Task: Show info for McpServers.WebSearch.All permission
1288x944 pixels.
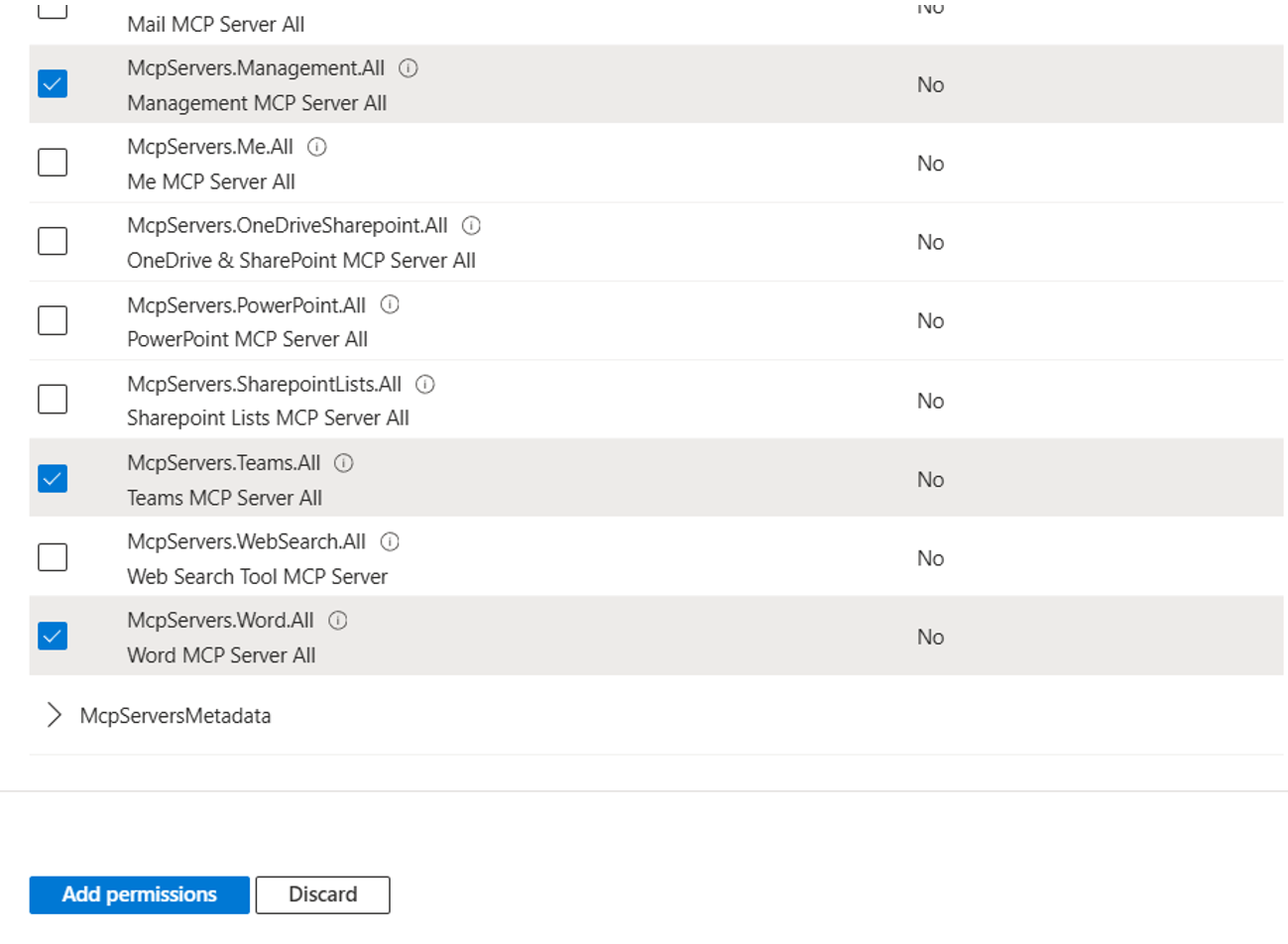Action: [x=390, y=541]
